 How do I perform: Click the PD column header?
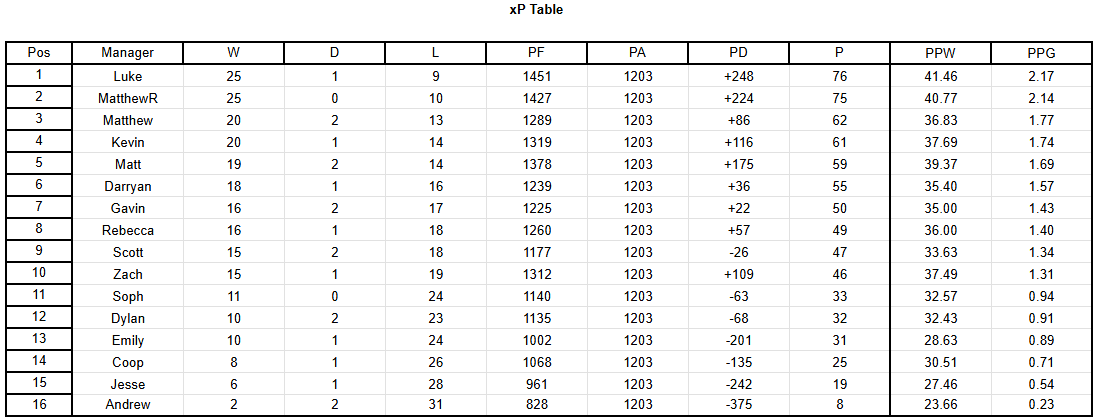pos(739,53)
